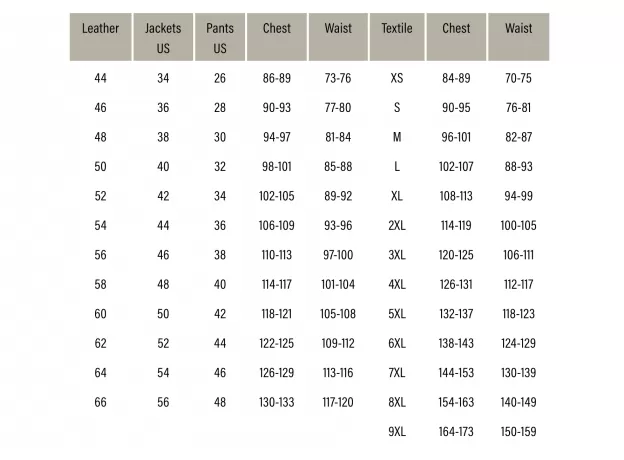Click leather size 66 cell
Image resolution: width=624 pixels, height=460 pixels.
point(100,403)
